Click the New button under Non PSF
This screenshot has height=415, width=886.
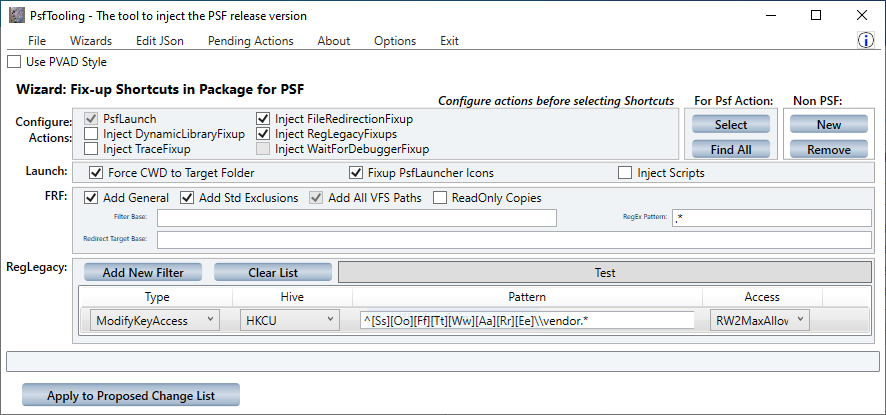828,124
